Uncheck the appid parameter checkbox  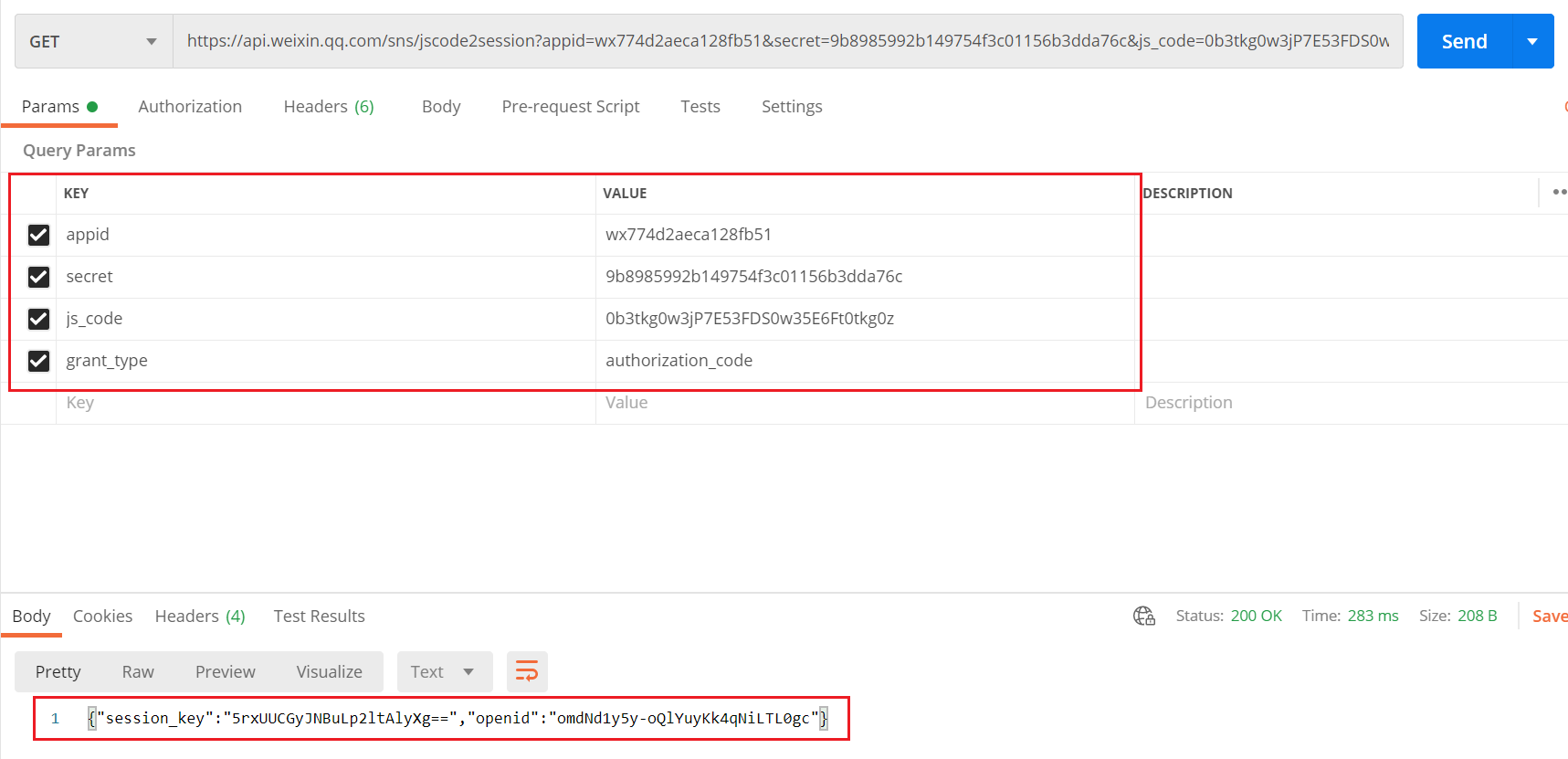point(38,235)
